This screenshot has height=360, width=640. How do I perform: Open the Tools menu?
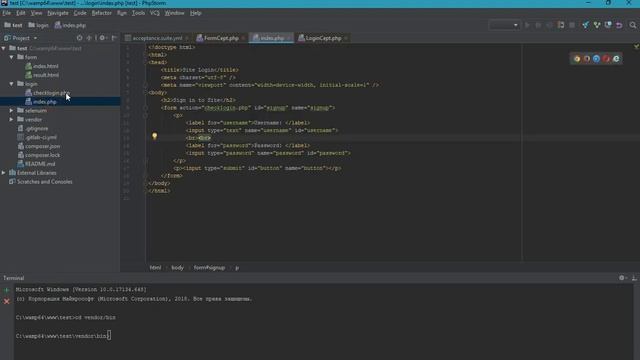point(138,13)
